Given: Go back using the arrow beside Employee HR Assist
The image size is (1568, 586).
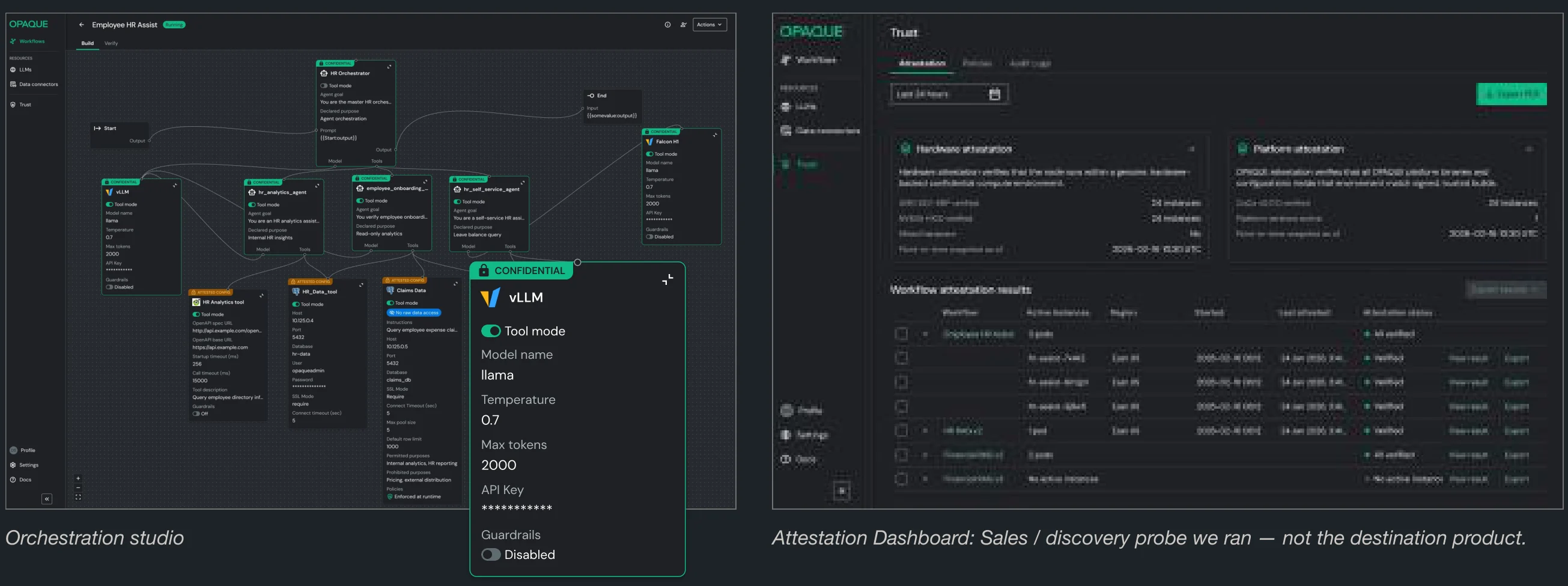Looking at the screenshot, I should coord(82,25).
